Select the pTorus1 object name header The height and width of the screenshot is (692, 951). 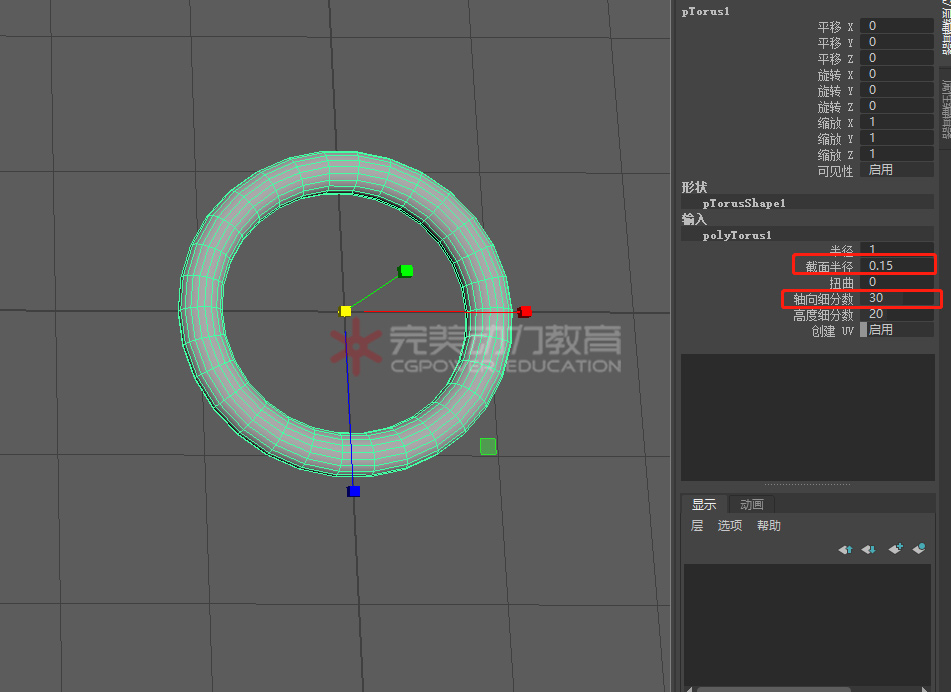706,12
